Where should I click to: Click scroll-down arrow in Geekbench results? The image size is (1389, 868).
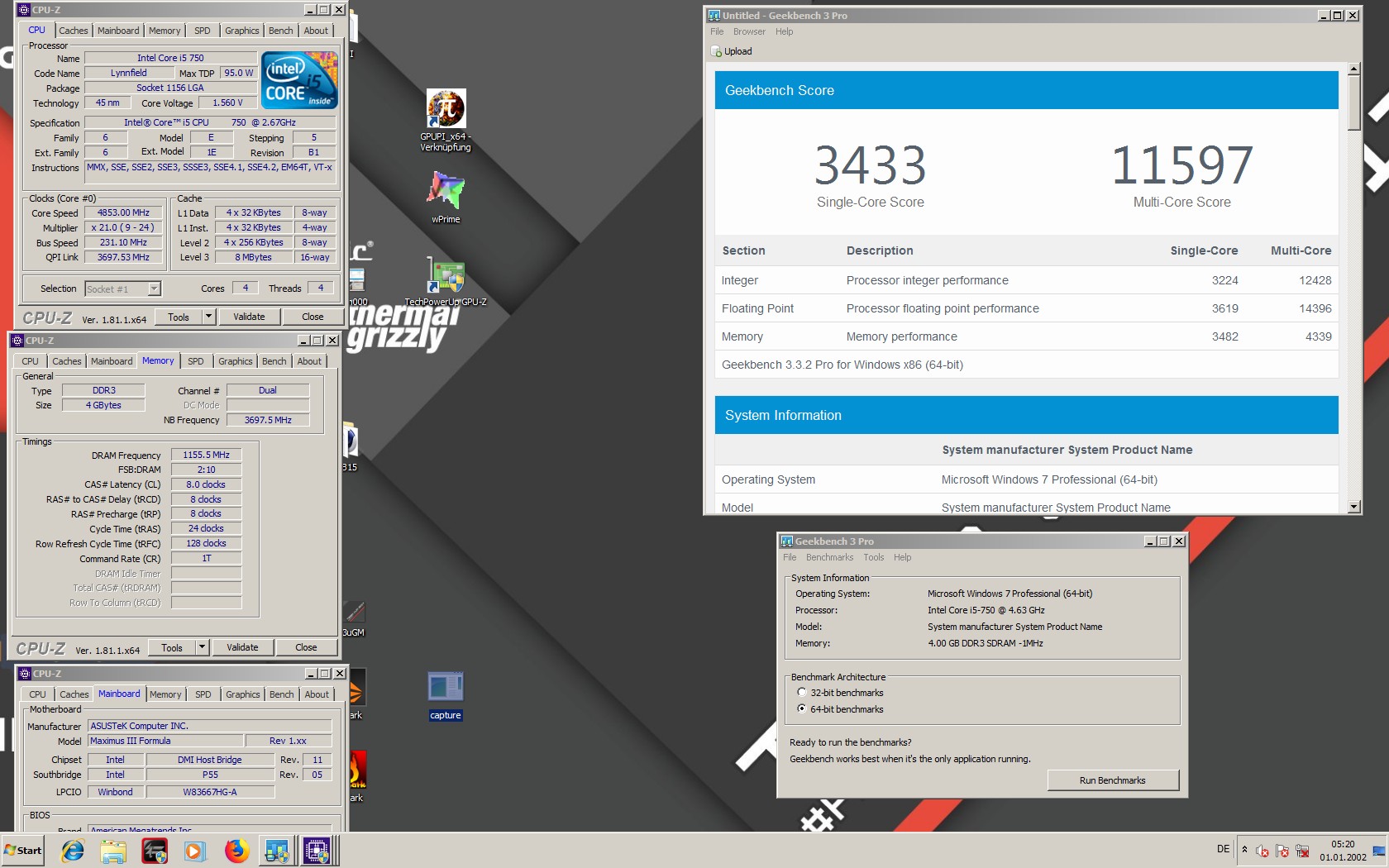pos(1353,507)
